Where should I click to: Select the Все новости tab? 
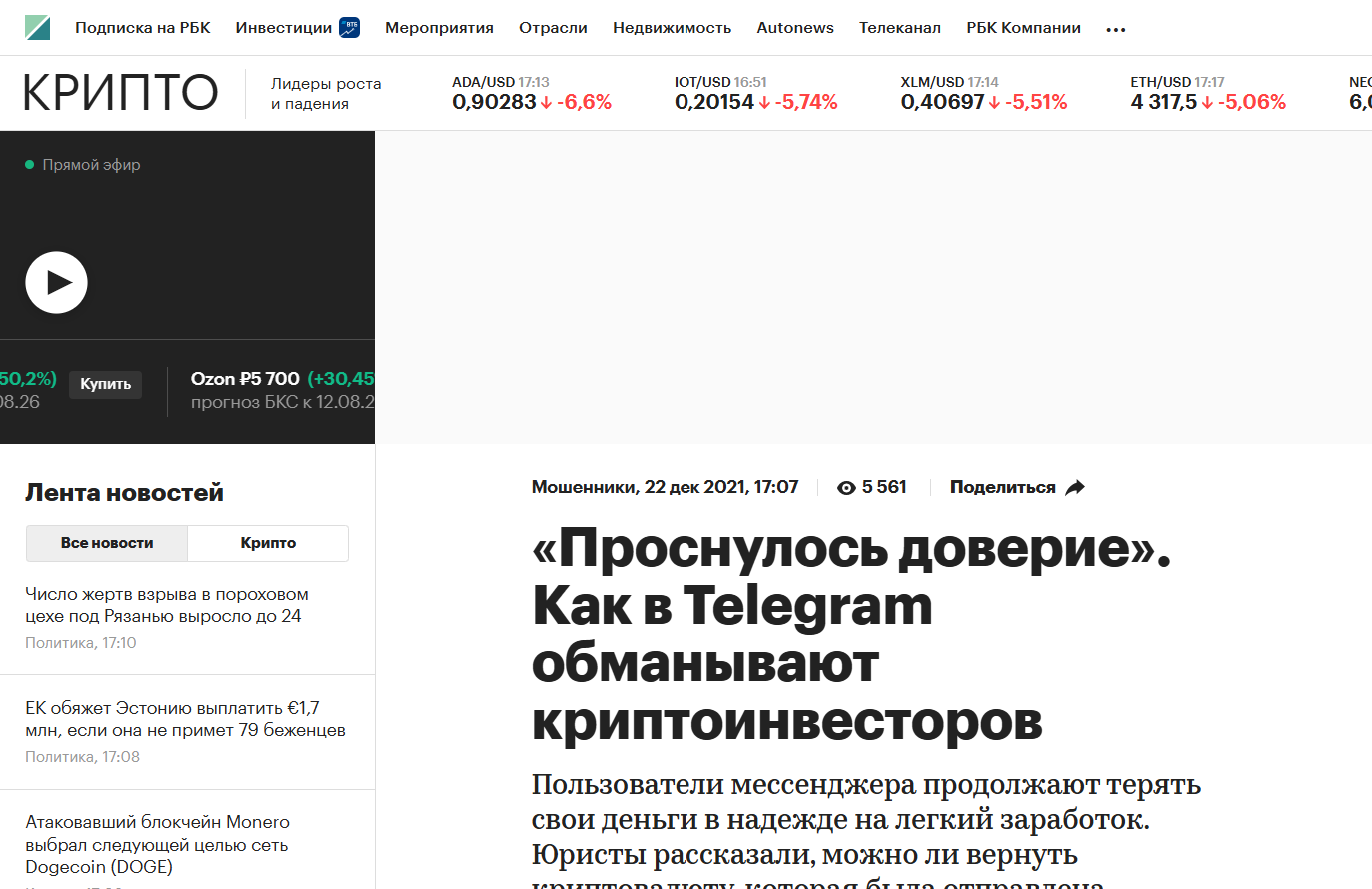point(106,543)
